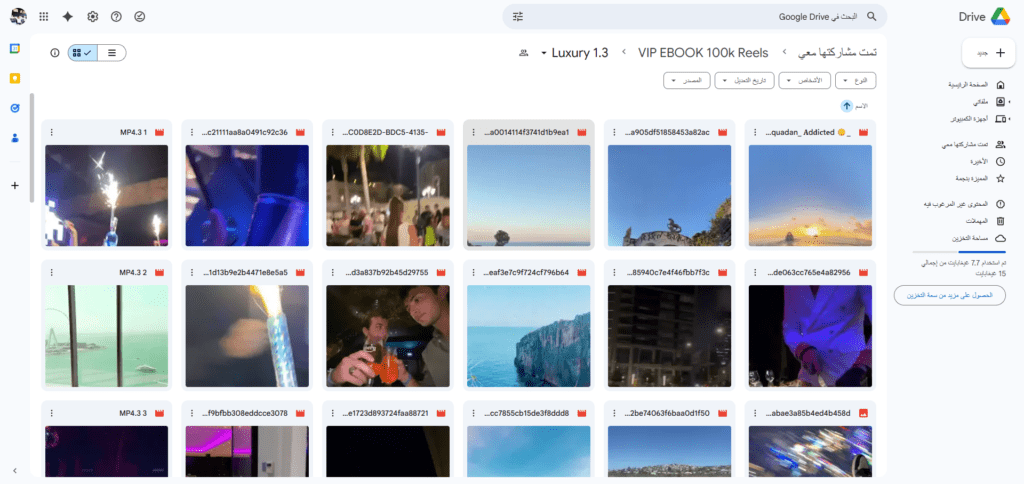Open Google Tasks in the side panel
This screenshot has width=1024, height=484.
click(15, 108)
